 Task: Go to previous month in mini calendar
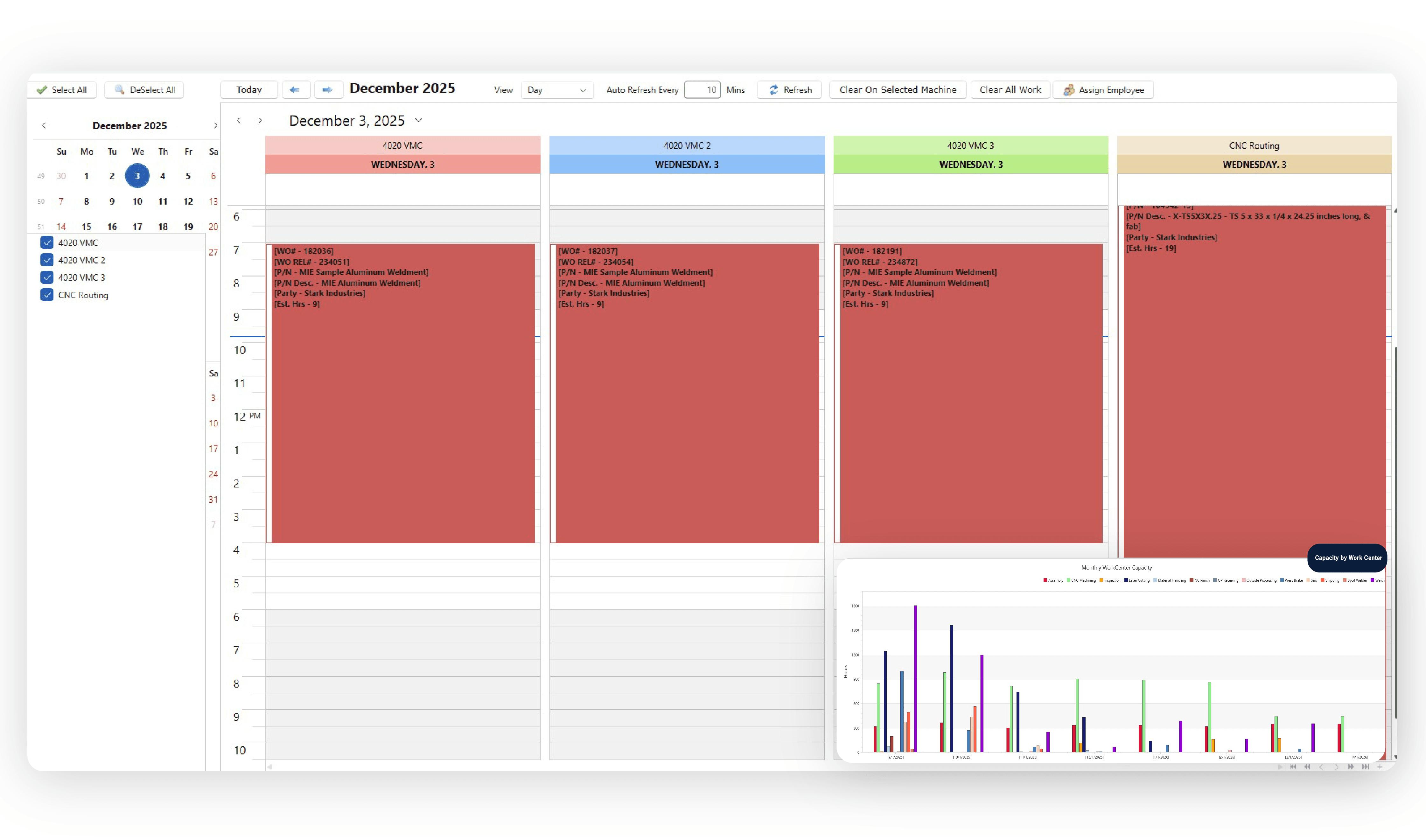pyautogui.click(x=44, y=126)
